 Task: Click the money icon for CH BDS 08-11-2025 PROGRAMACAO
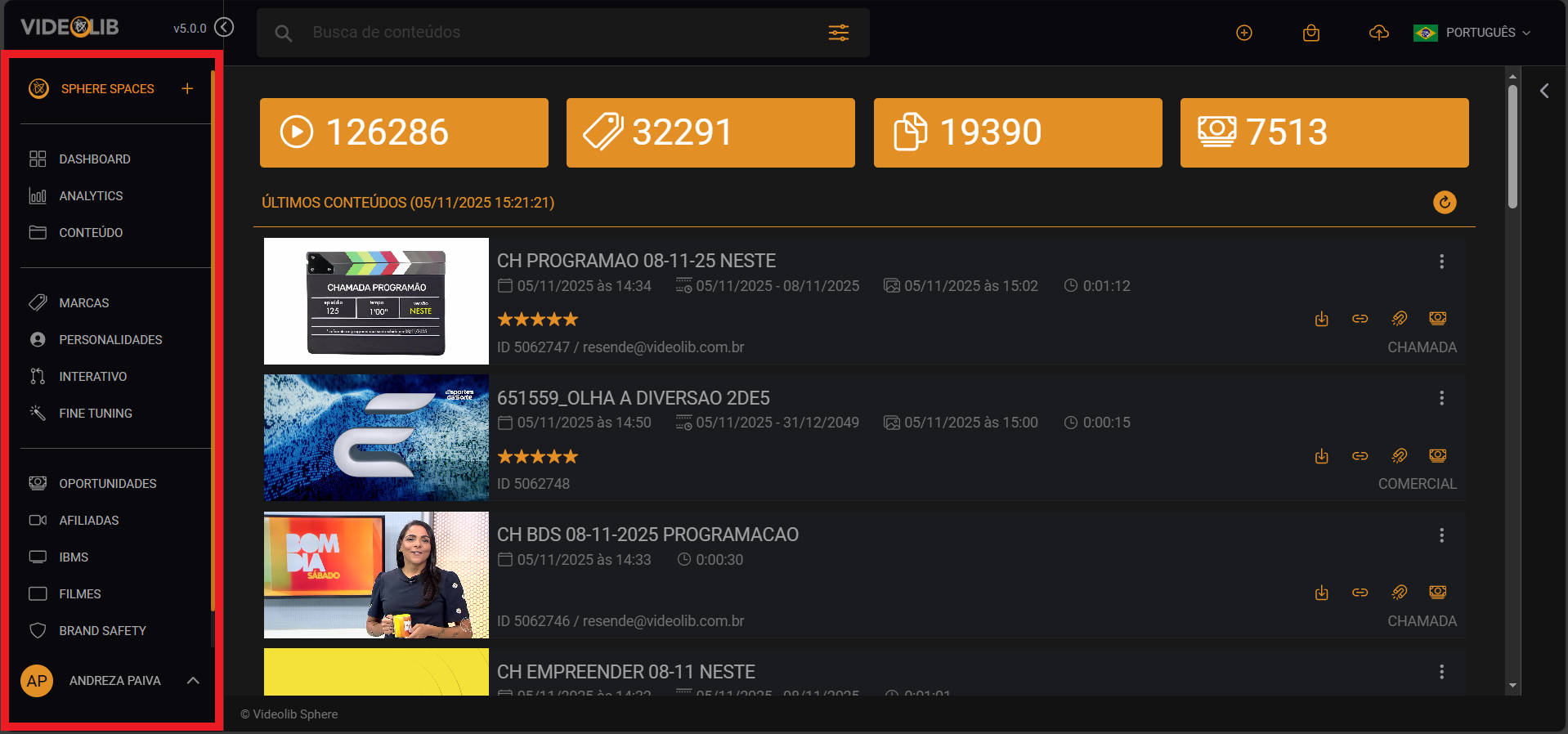[x=1438, y=592]
